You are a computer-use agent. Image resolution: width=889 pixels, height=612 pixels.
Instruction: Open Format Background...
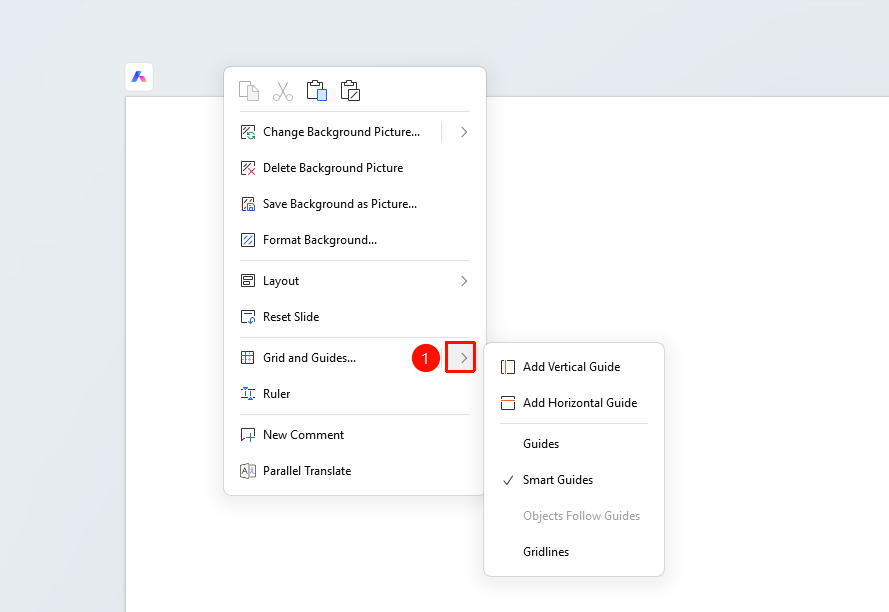tap(355, 240)
